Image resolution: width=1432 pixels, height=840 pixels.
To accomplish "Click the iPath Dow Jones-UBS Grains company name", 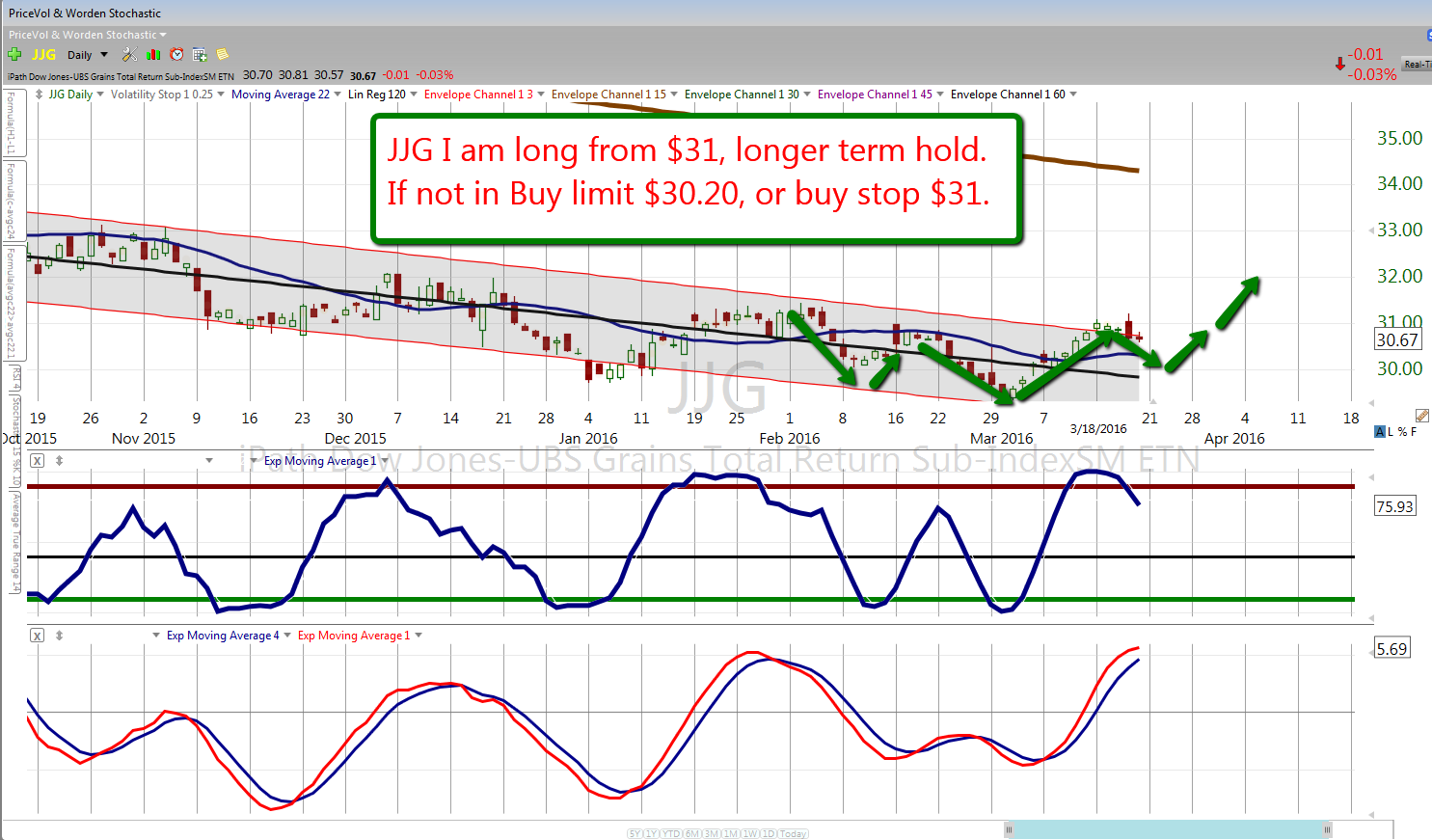I will click(x=121, y=76).
